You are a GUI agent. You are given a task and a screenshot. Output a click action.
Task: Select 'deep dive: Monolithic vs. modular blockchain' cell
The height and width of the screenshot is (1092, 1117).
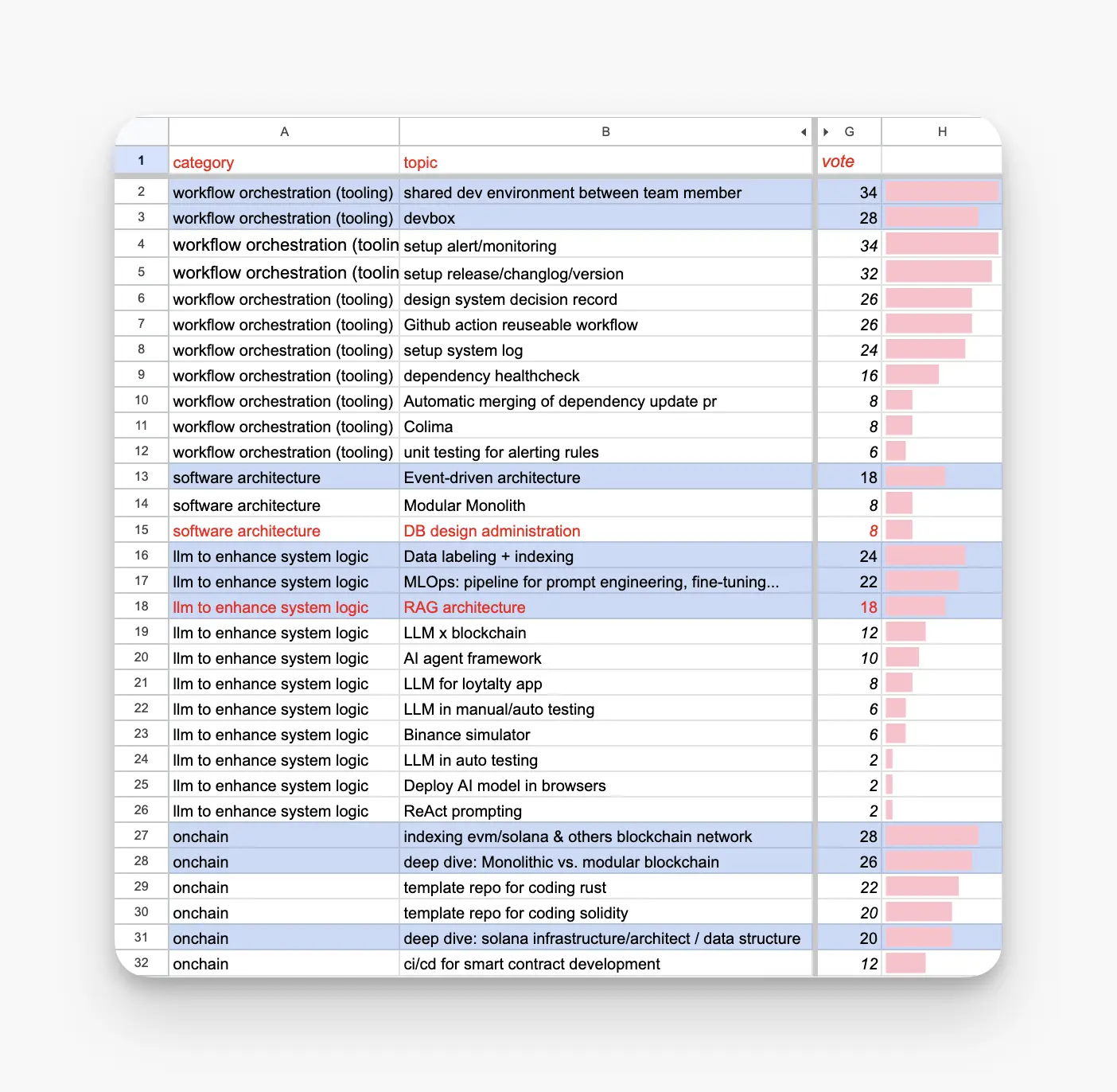click(605, 861)
